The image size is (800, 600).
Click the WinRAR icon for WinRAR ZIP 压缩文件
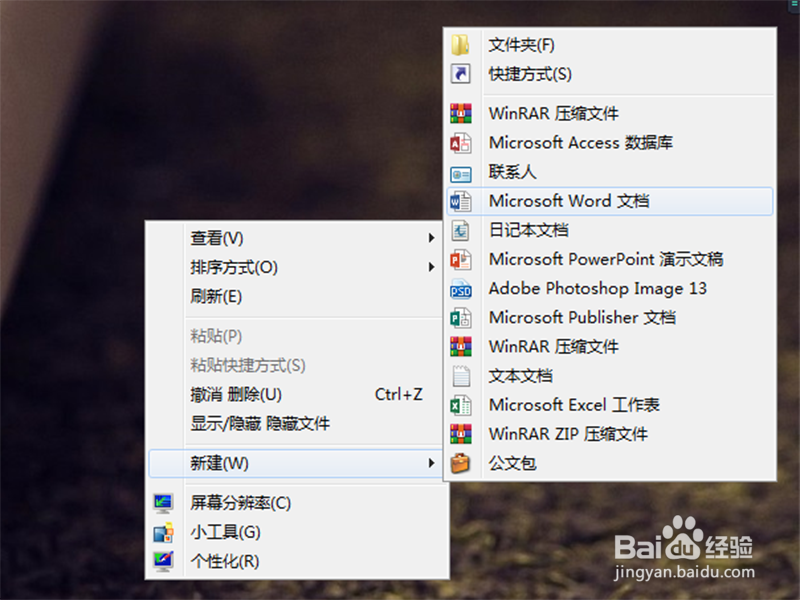coord(460,434)
